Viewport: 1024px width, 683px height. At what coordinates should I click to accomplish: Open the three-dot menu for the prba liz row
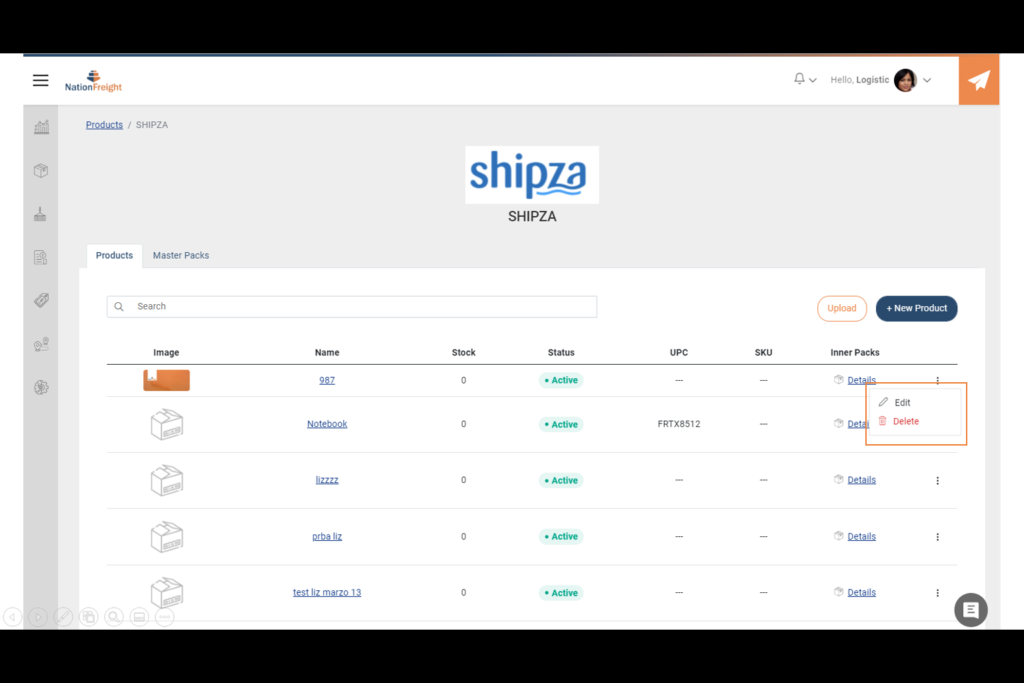pos(937,537)
